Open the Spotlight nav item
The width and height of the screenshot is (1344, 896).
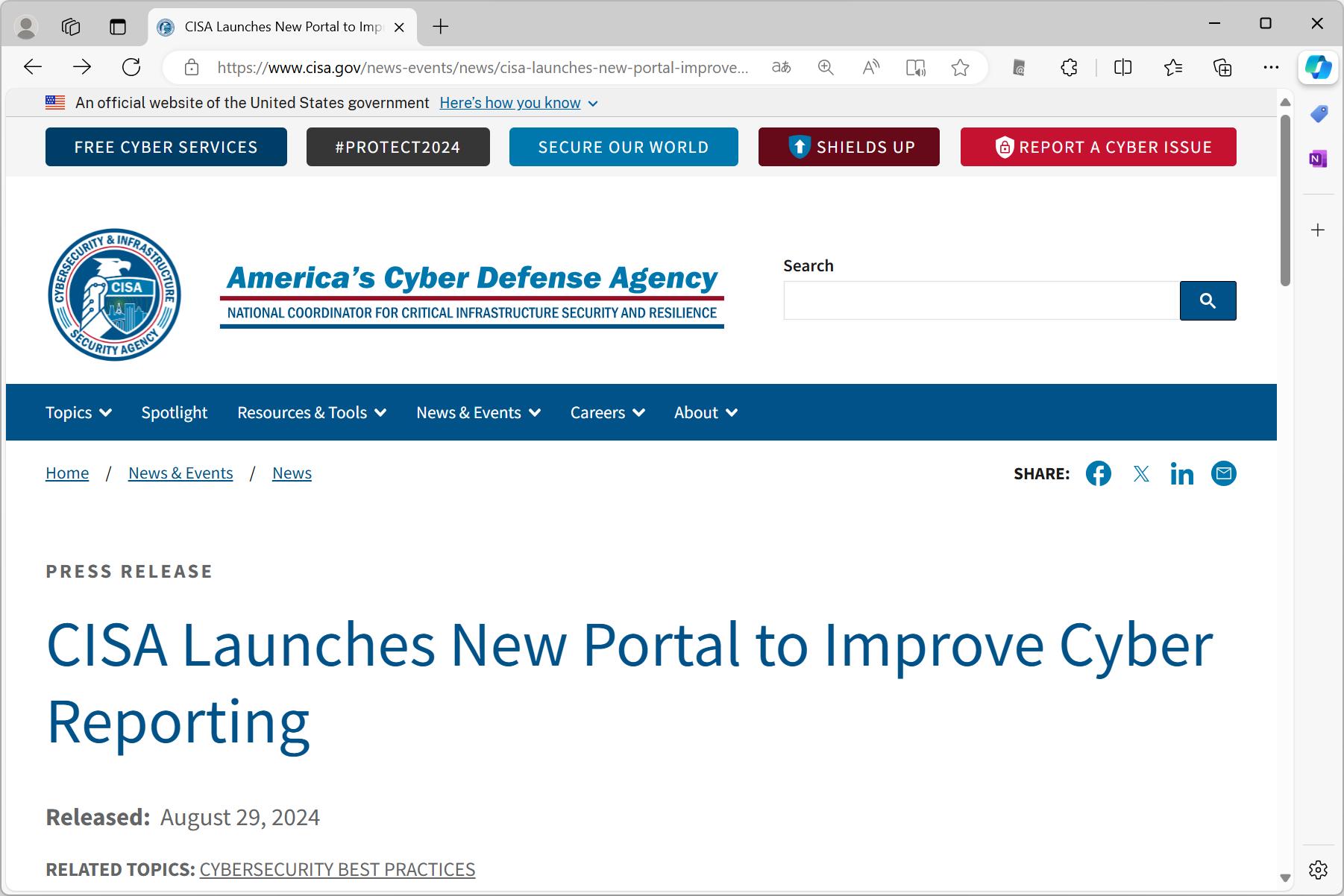pyautogui.click(x=175, y=412)
